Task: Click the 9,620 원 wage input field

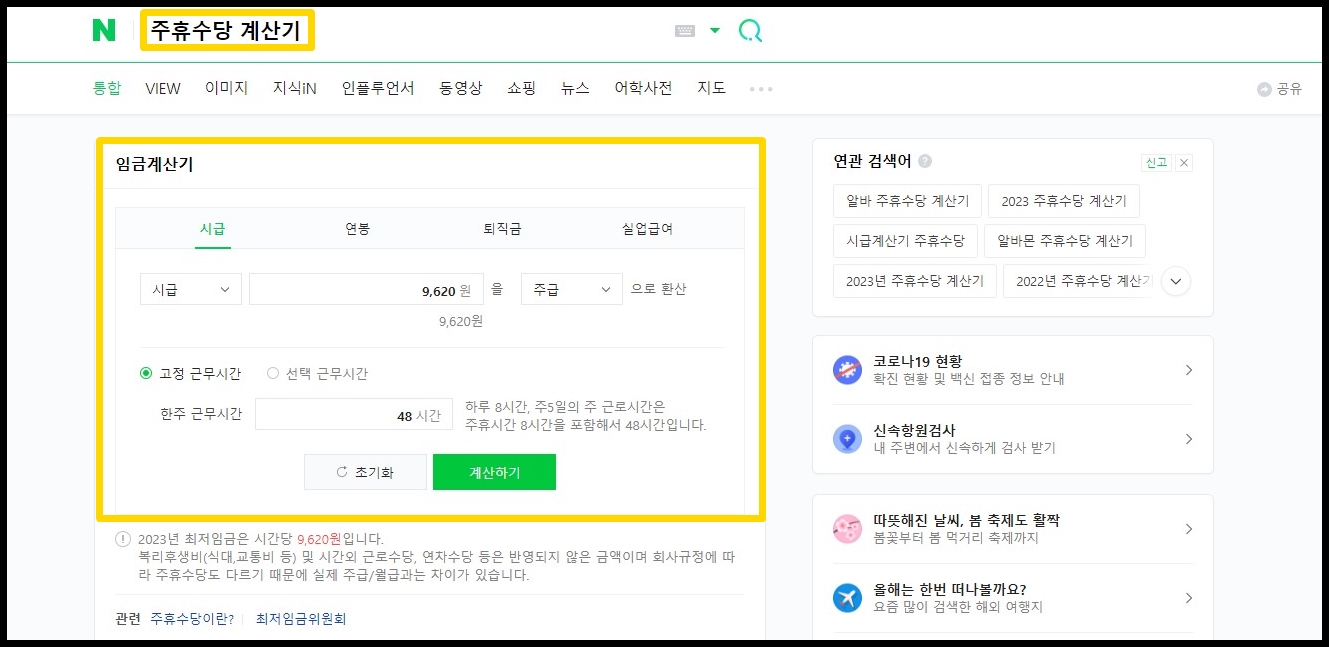Action: tap(366, 289)
